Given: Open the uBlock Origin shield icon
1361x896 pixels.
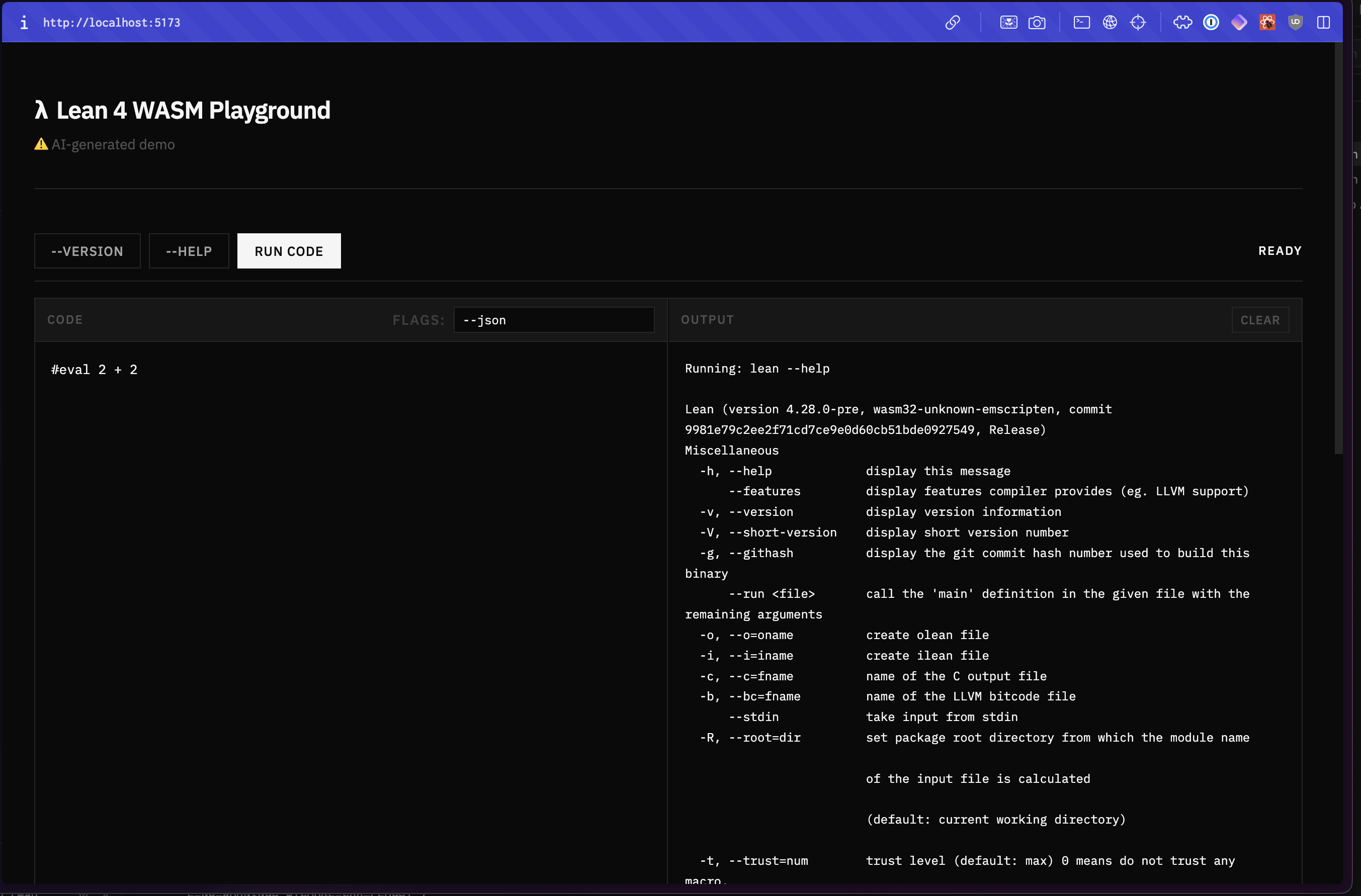Looking at the screenshot, I should [1295, 22].
